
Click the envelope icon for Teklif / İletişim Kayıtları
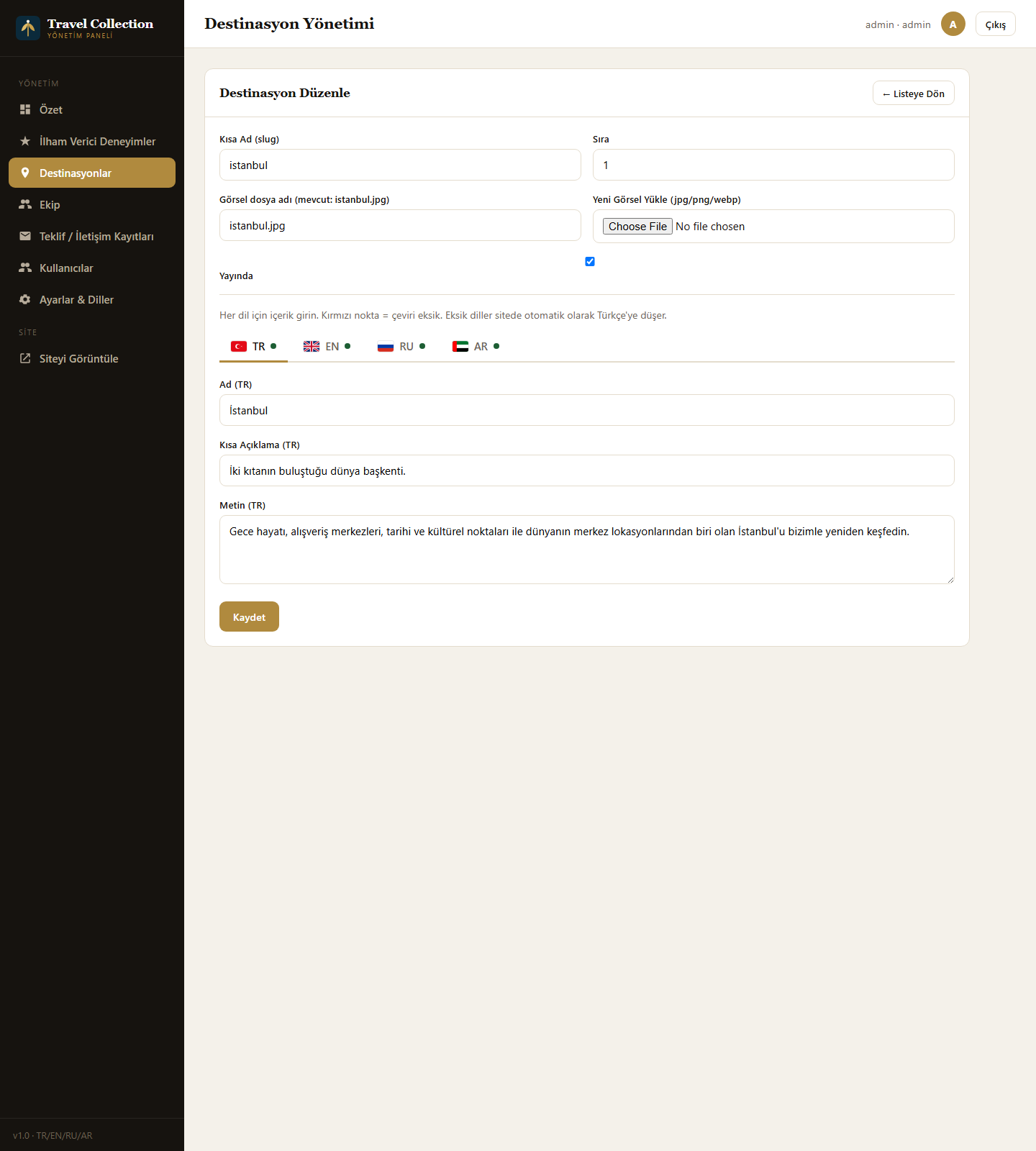(25, 236)
